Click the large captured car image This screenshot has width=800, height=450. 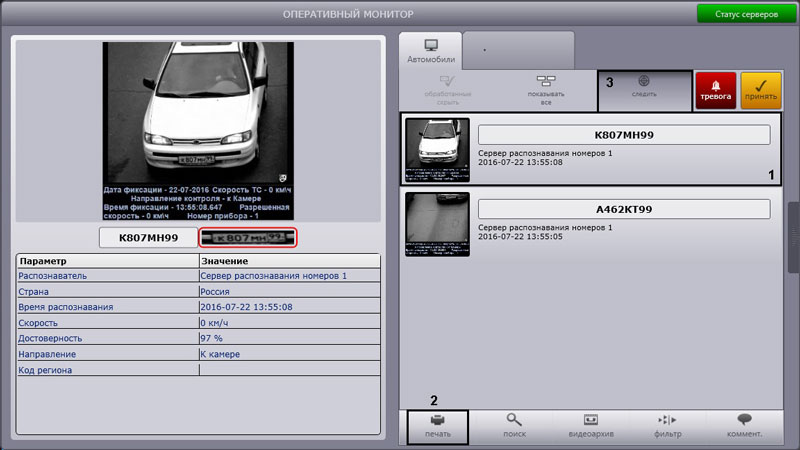click(x=196, y=130)
